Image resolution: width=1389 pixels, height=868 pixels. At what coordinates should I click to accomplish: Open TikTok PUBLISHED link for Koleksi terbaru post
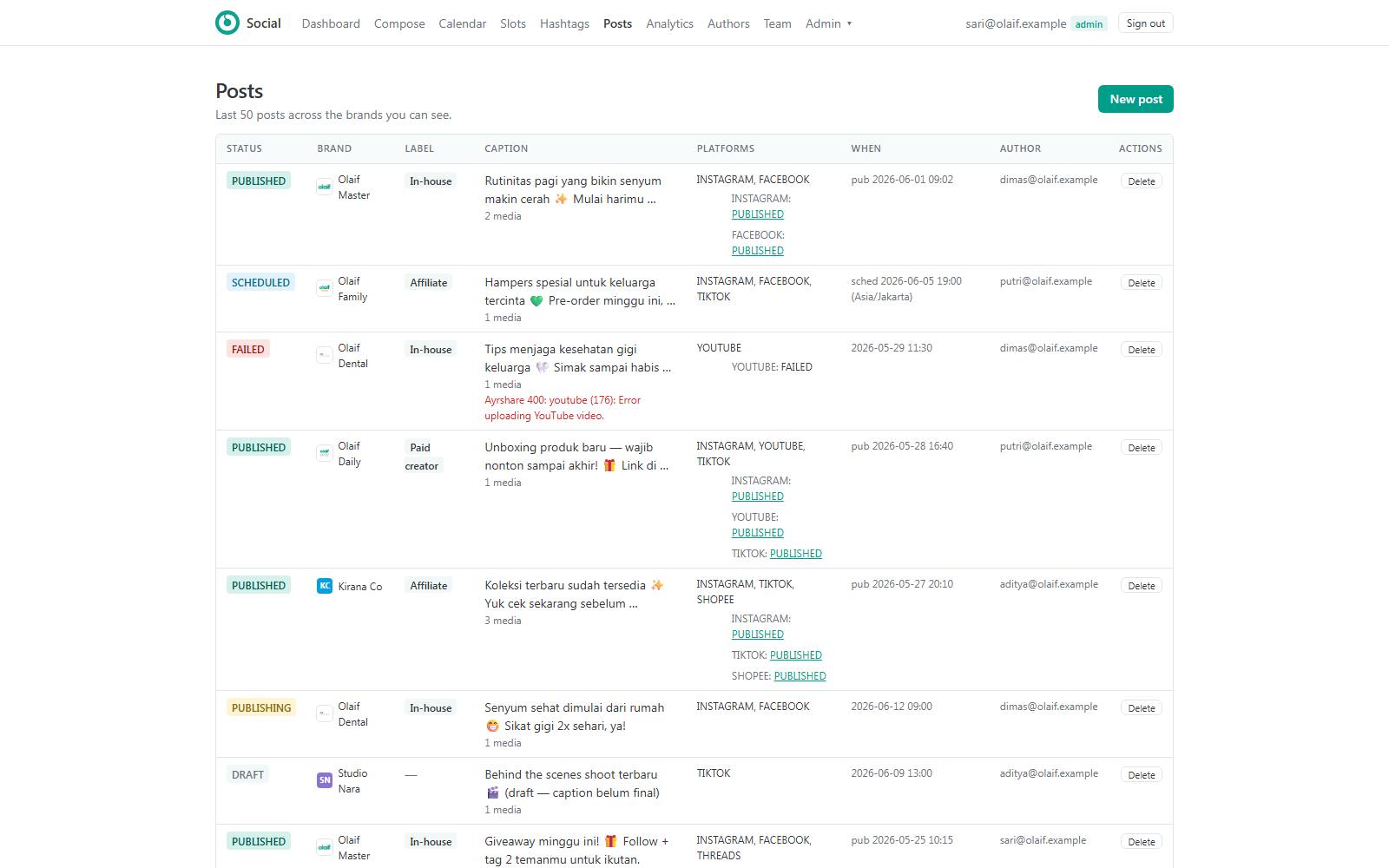click(x=795, y=655)
